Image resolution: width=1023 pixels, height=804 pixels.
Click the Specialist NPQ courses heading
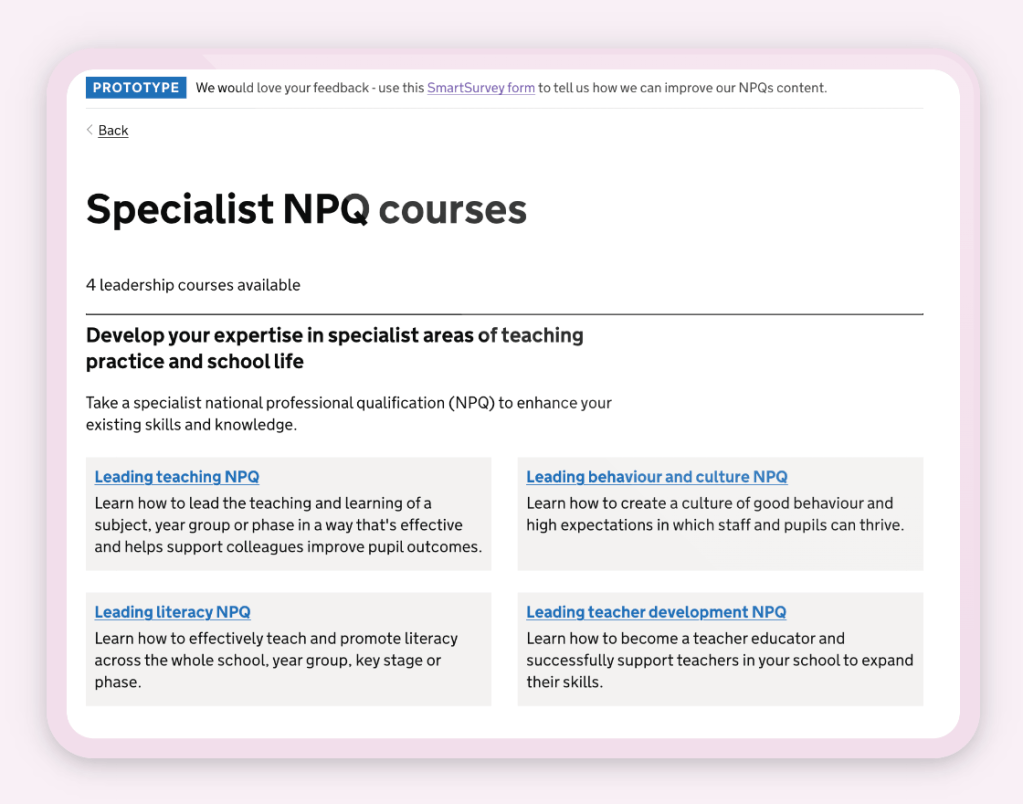306,209
